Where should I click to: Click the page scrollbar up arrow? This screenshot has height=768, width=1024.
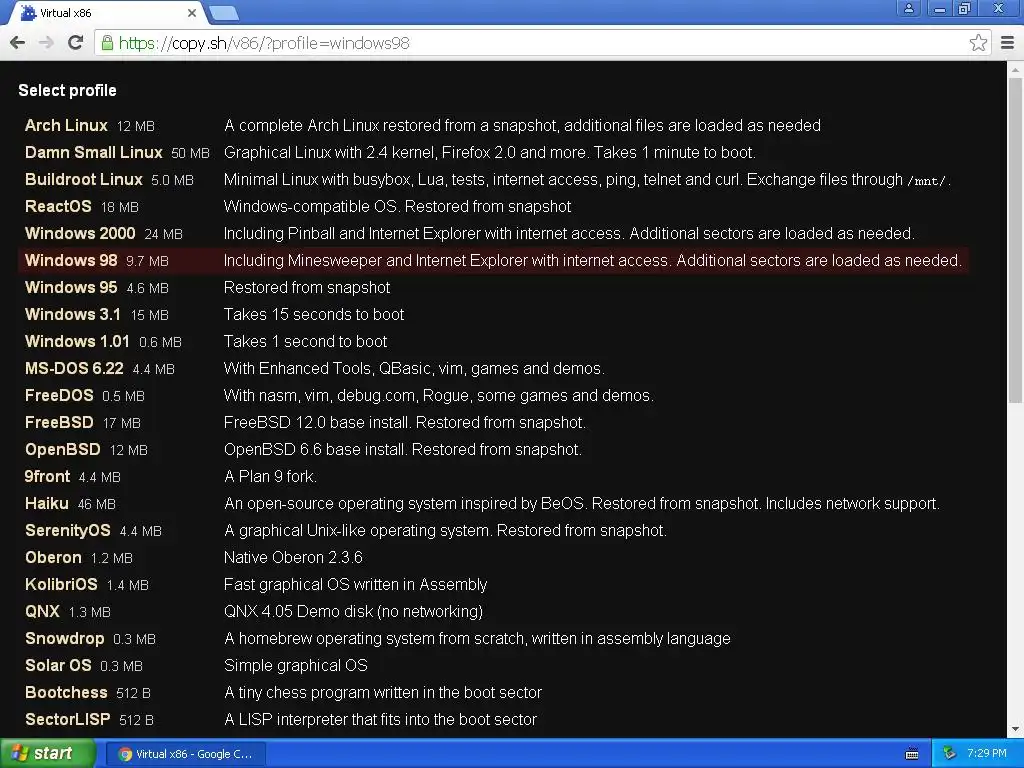1015,69
